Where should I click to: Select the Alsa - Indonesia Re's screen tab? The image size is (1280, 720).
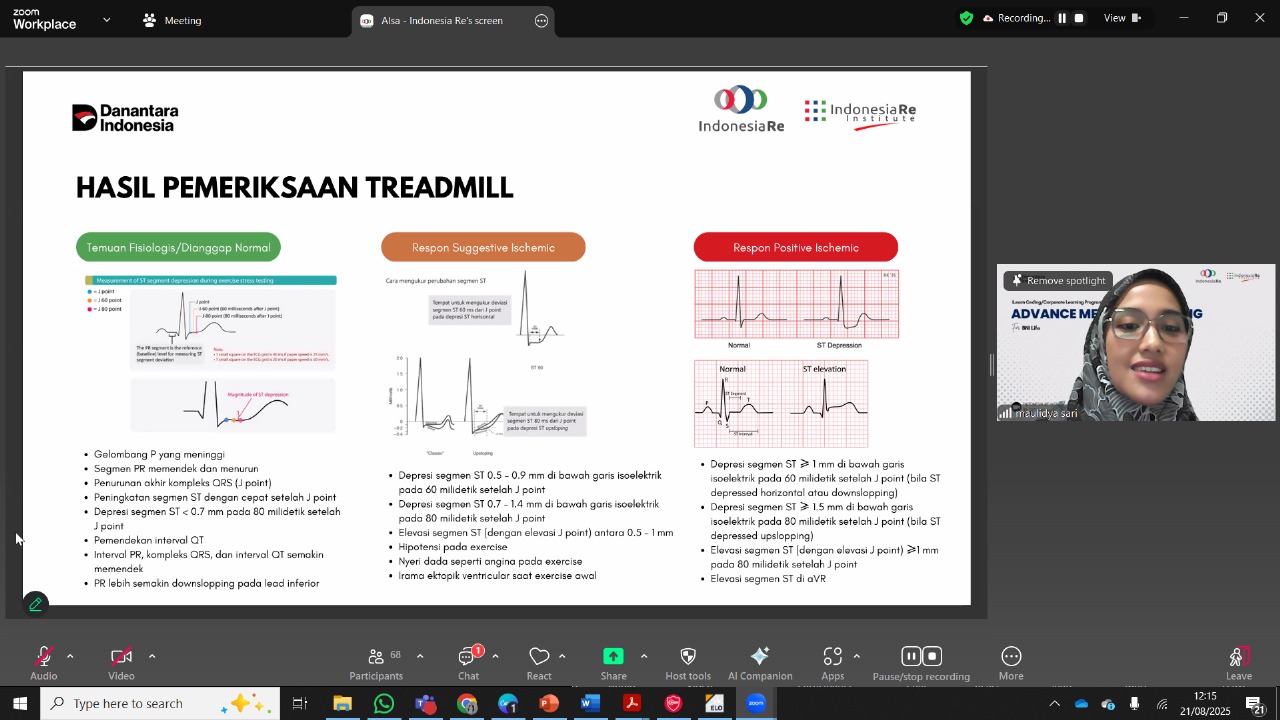coord(441,21)
